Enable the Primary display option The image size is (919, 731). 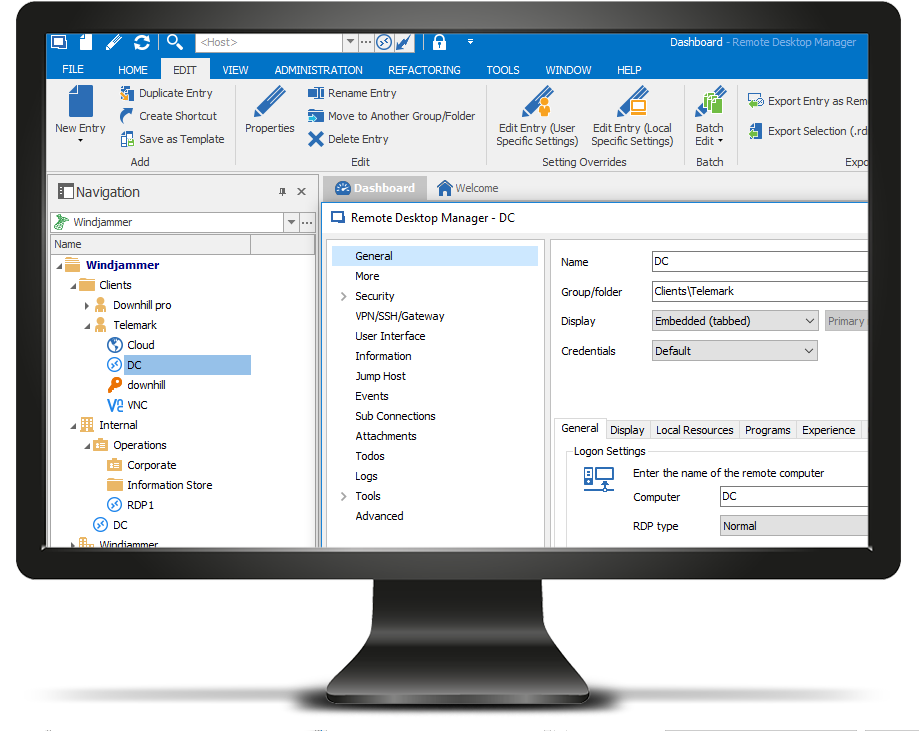846,321
